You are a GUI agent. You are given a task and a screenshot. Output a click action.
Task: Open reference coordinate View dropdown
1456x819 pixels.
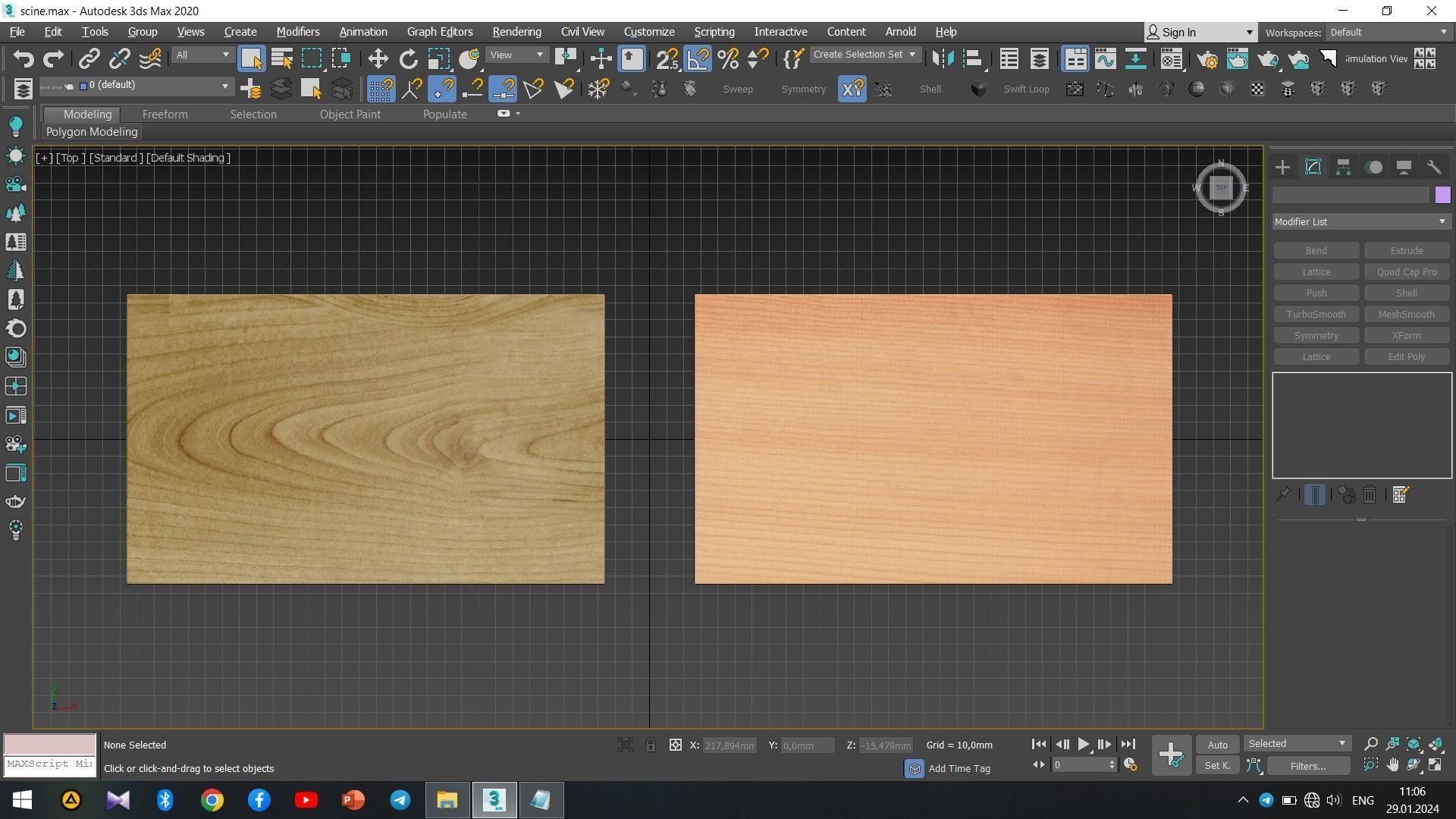pos(516,55)
